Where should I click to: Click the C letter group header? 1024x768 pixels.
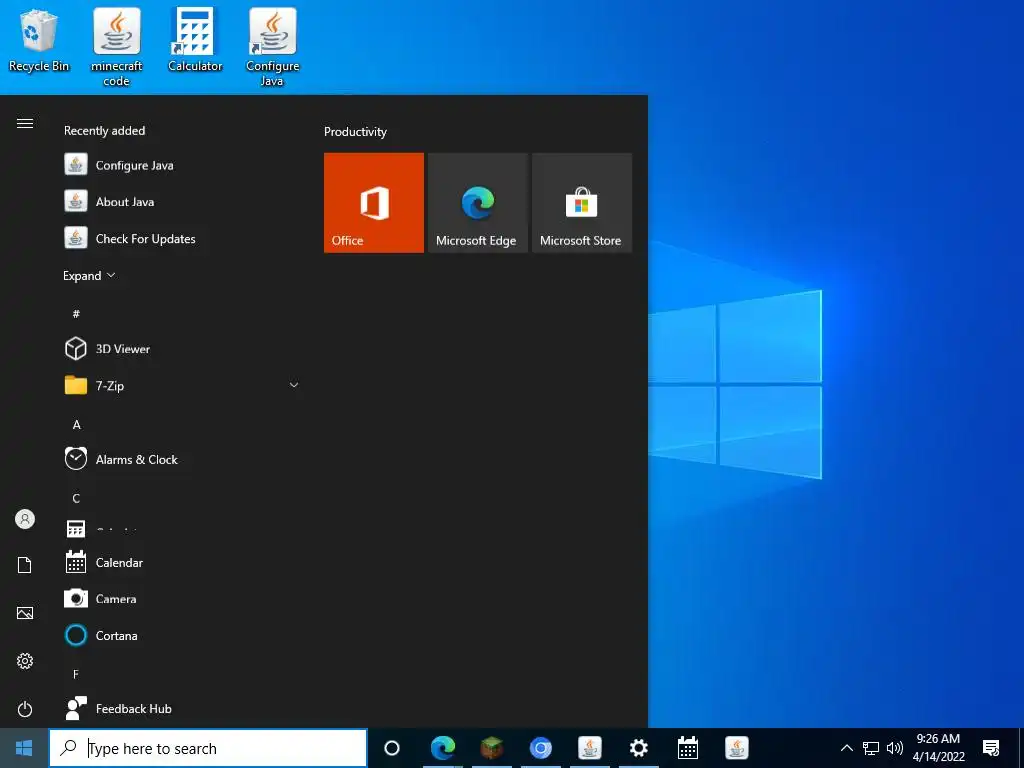click(76, 498)
